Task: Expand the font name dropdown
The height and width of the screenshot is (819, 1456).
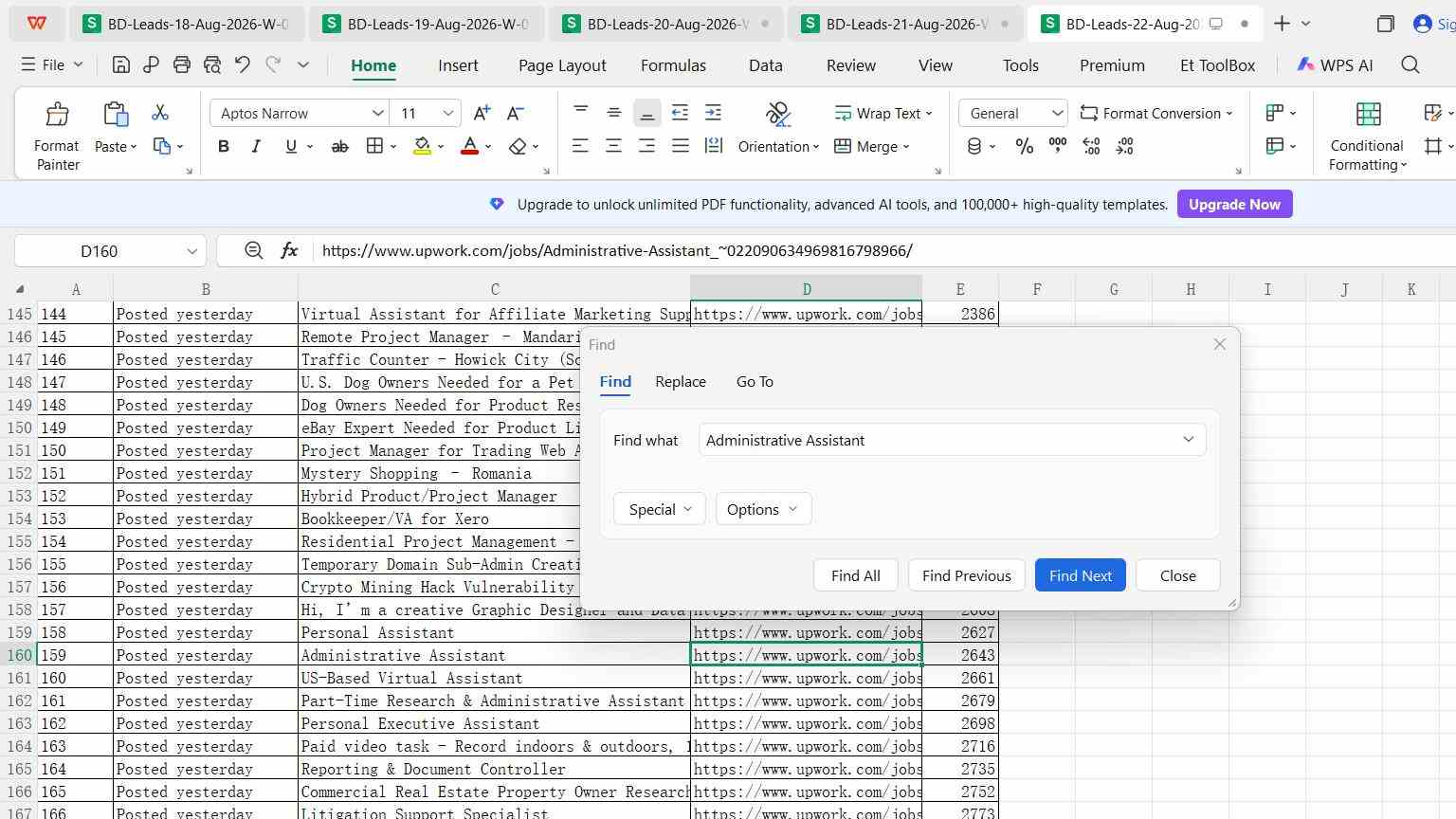Action: 377,113
